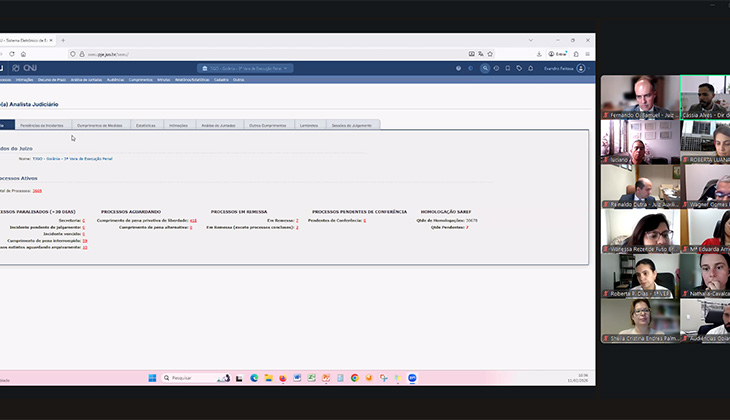Select Wanessa Rezende video thumbnail
Image resolution: width=730 pixels, height=420 pixels.
coord(640,231)
